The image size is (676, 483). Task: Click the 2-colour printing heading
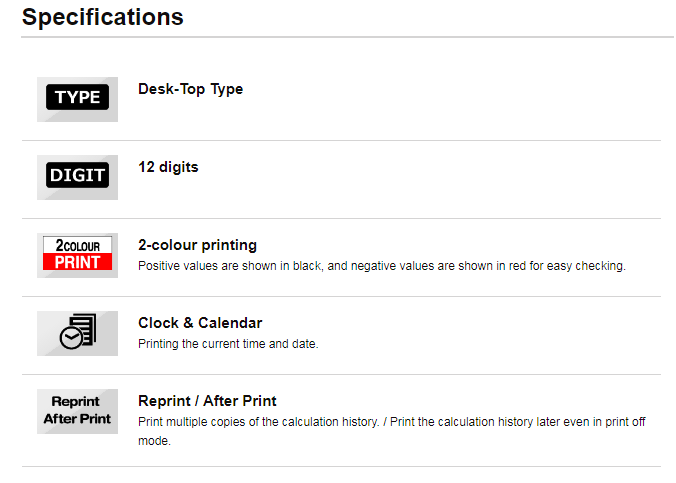coord(197,245)
